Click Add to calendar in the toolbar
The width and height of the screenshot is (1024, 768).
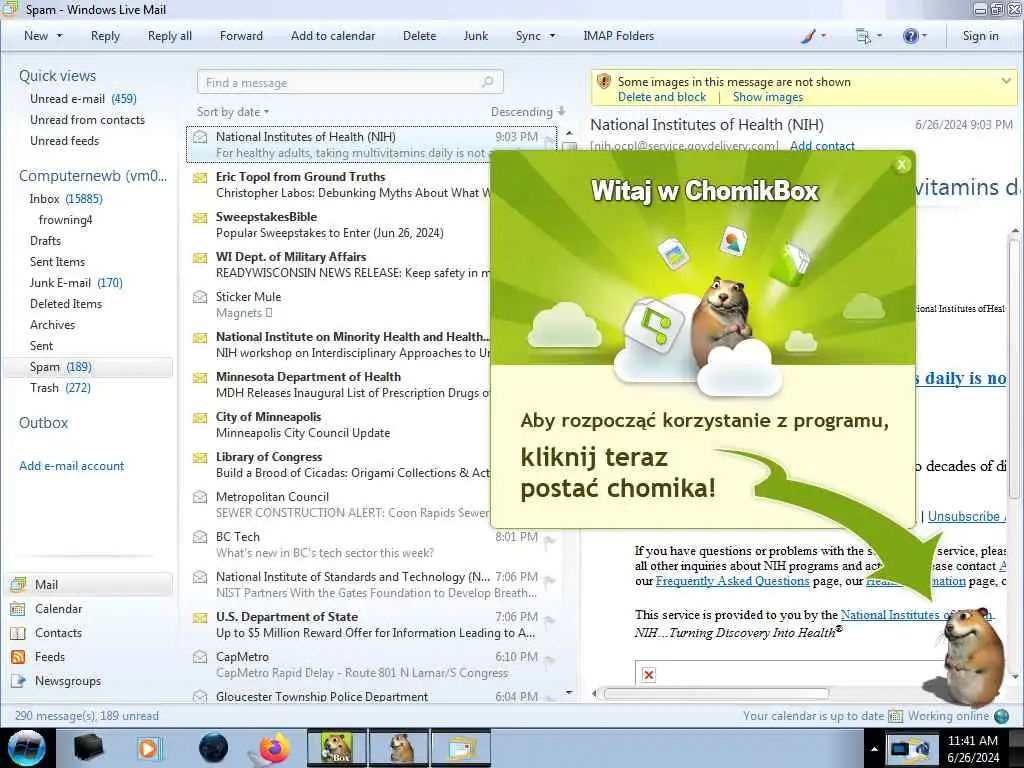pyautogui.click(x=333, y=36)
